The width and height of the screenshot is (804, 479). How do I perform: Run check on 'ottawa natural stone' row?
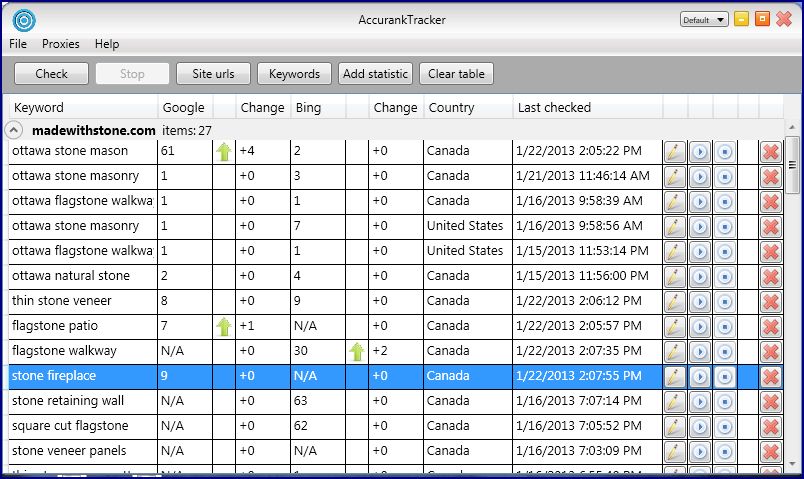[699, 277]
